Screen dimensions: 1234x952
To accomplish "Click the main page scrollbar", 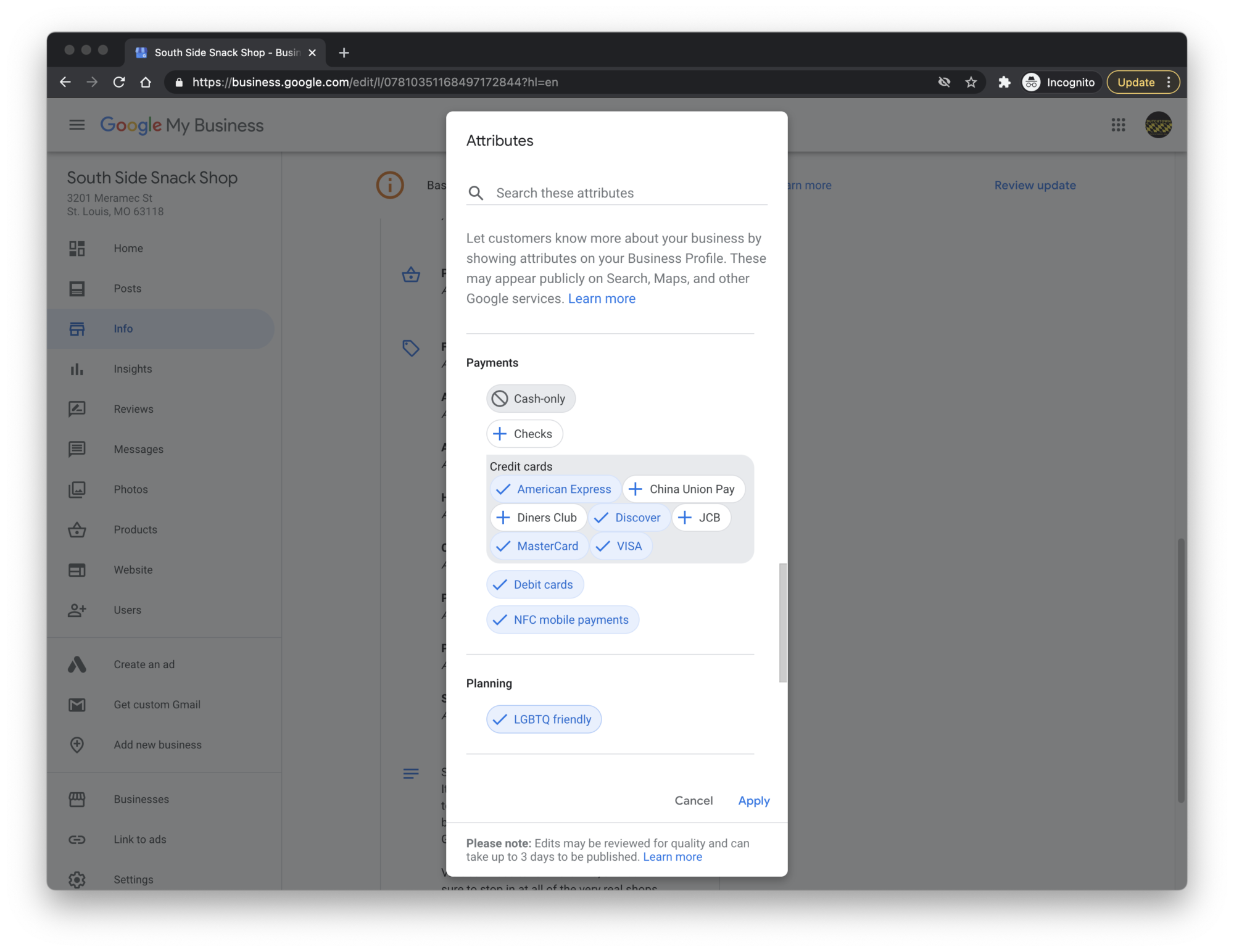I will (x=1180, y=671).
